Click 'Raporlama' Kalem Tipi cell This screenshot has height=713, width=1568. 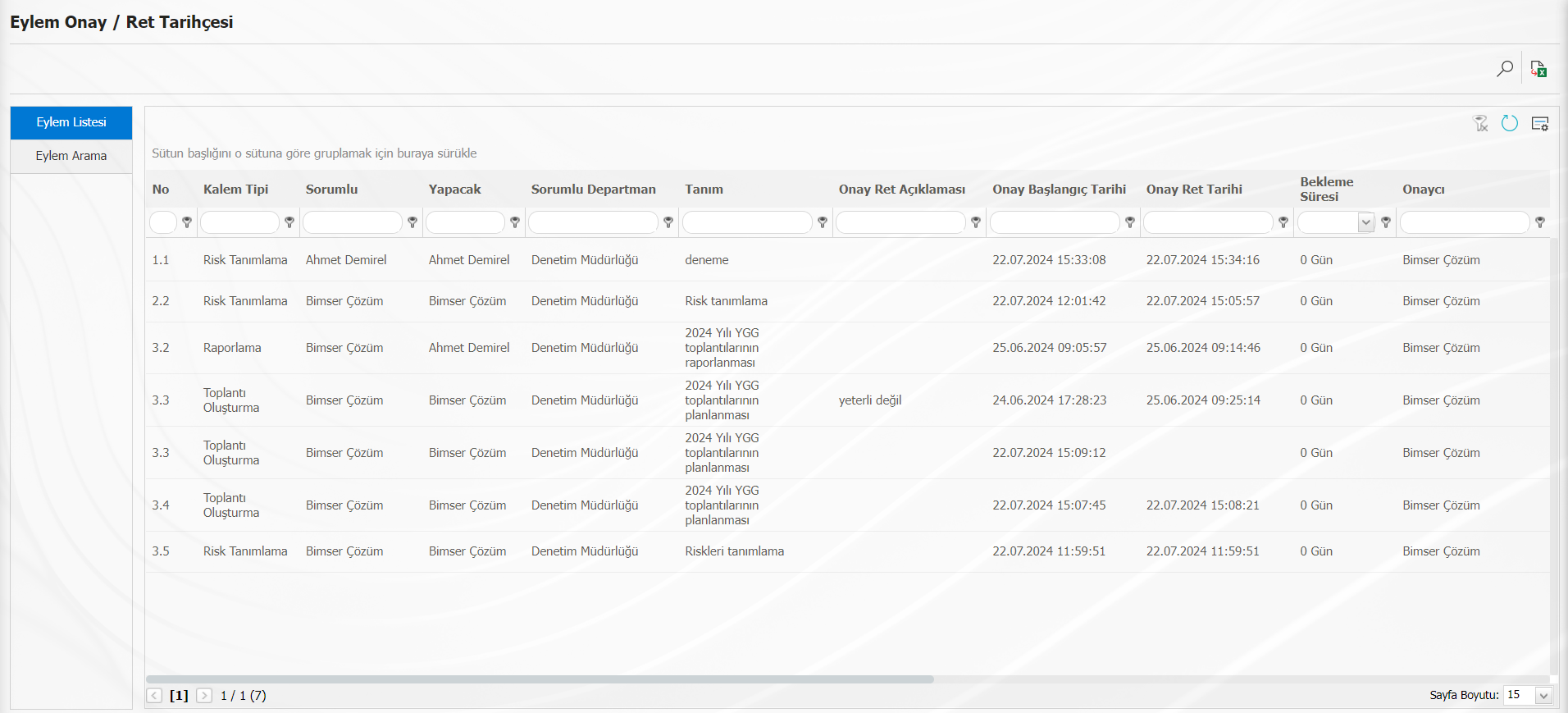coord(232,348)
